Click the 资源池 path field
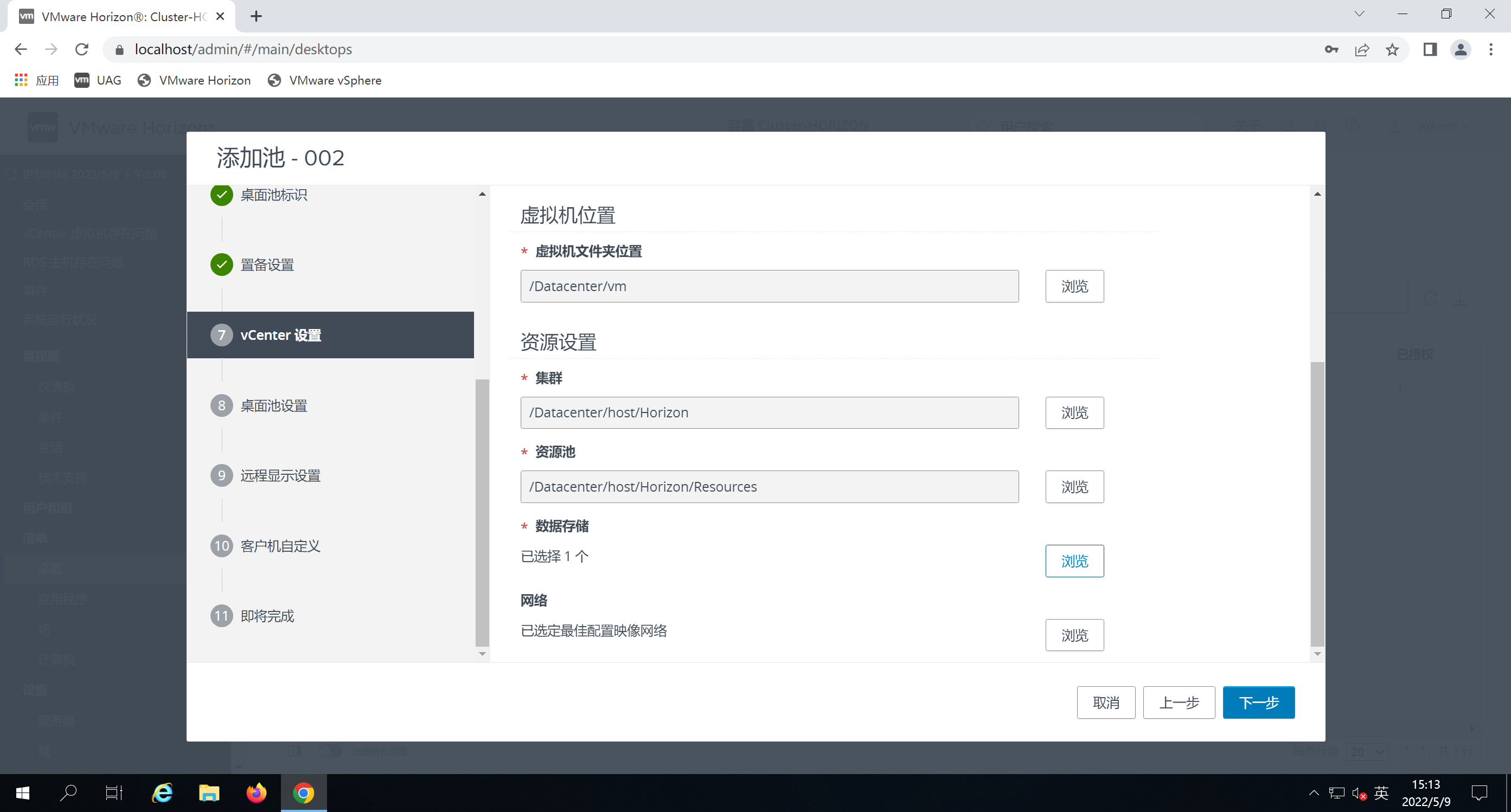This screenshot has height=812, width=1511. (770, 487)
